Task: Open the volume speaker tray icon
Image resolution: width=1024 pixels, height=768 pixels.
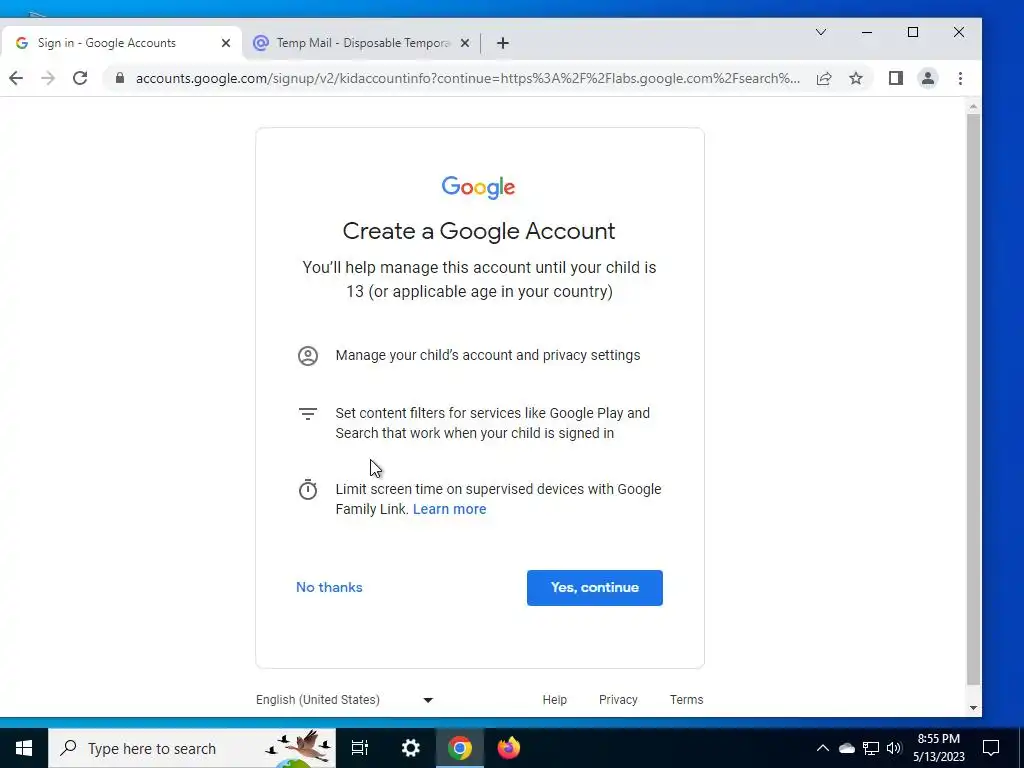Action: pos(894,748)
